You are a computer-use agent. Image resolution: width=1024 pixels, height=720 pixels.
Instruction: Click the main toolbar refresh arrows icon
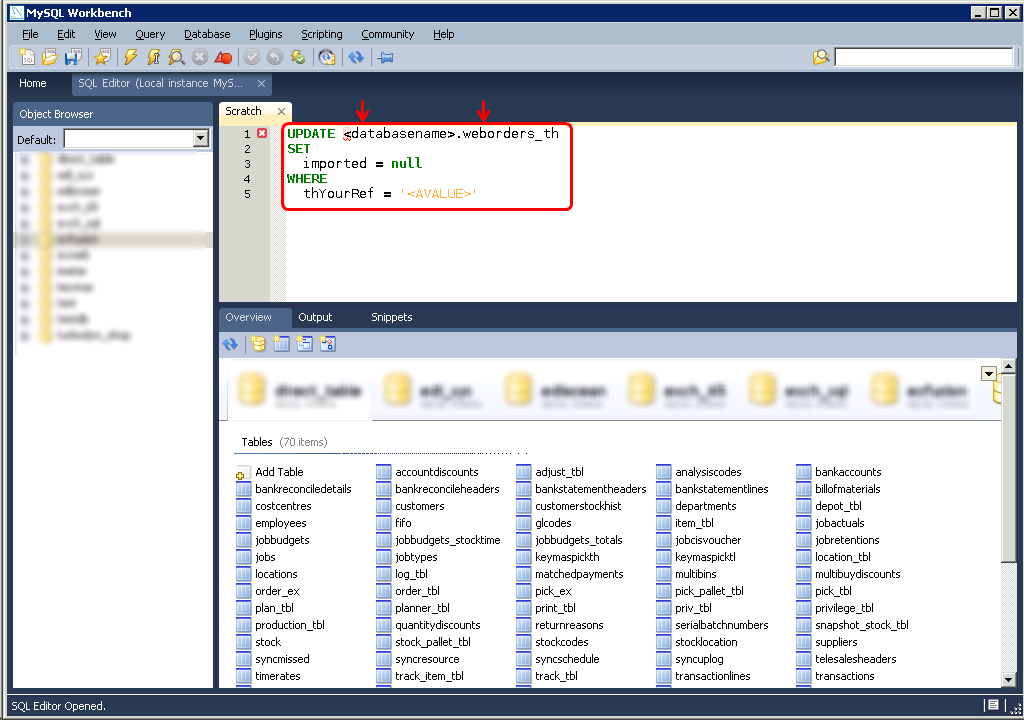[x=356, y=57]
